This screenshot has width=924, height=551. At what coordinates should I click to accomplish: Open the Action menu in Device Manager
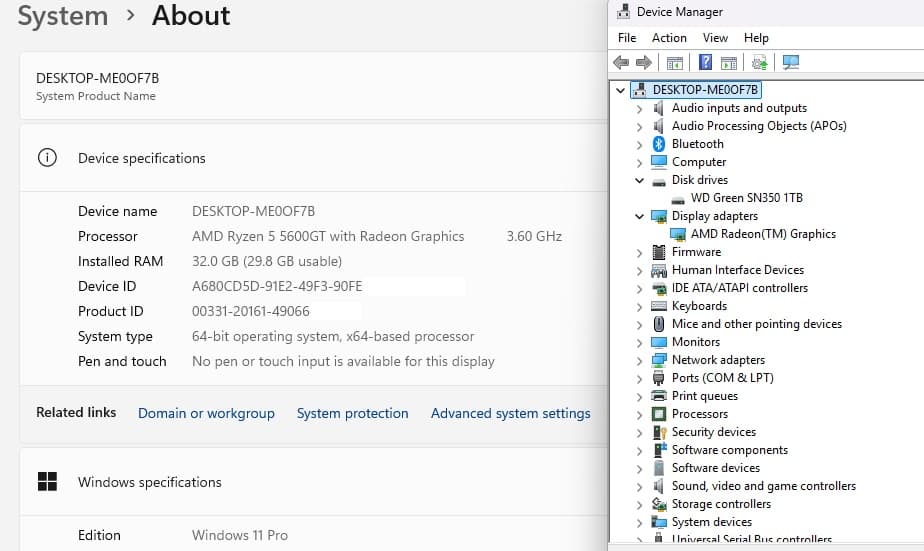pyautogui.click(x=669, y=38)
